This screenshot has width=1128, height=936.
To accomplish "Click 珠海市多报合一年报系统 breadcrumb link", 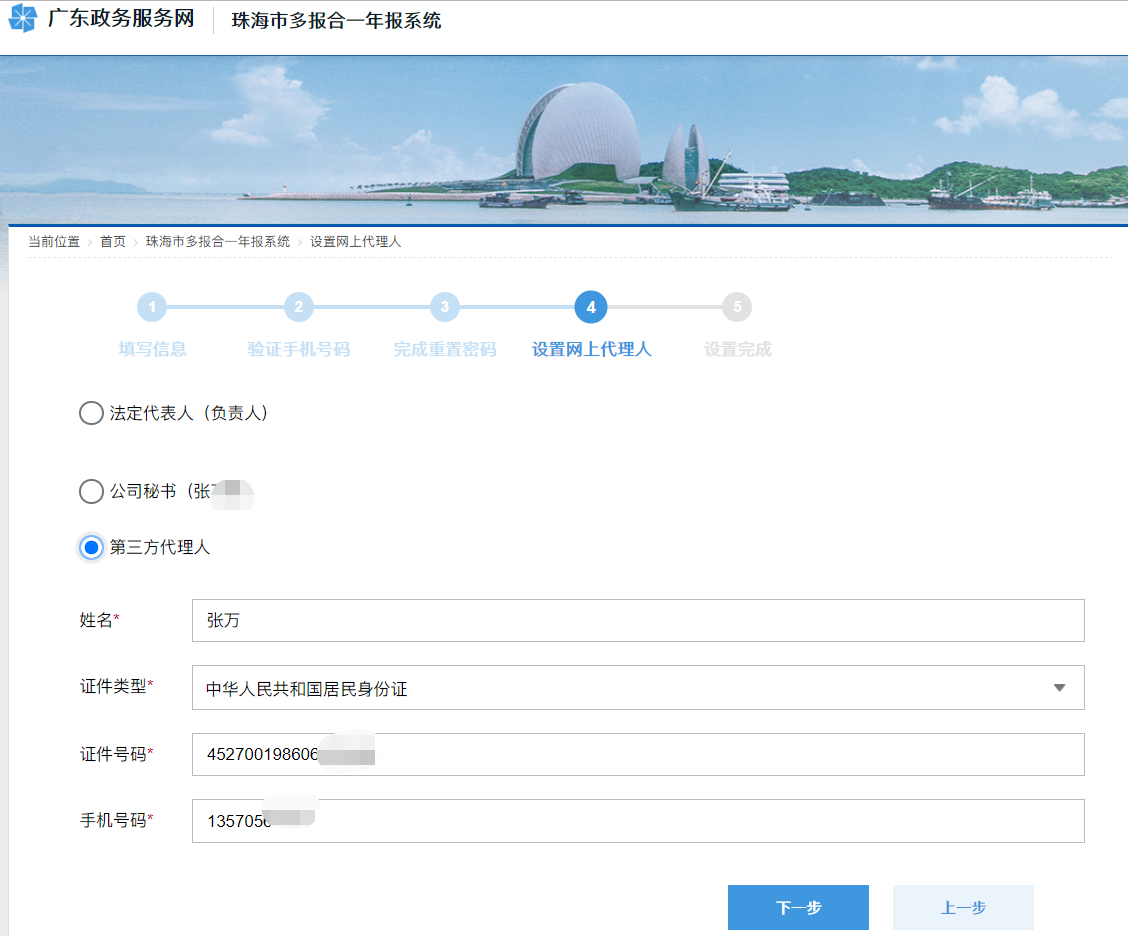I will pos(217,242).
